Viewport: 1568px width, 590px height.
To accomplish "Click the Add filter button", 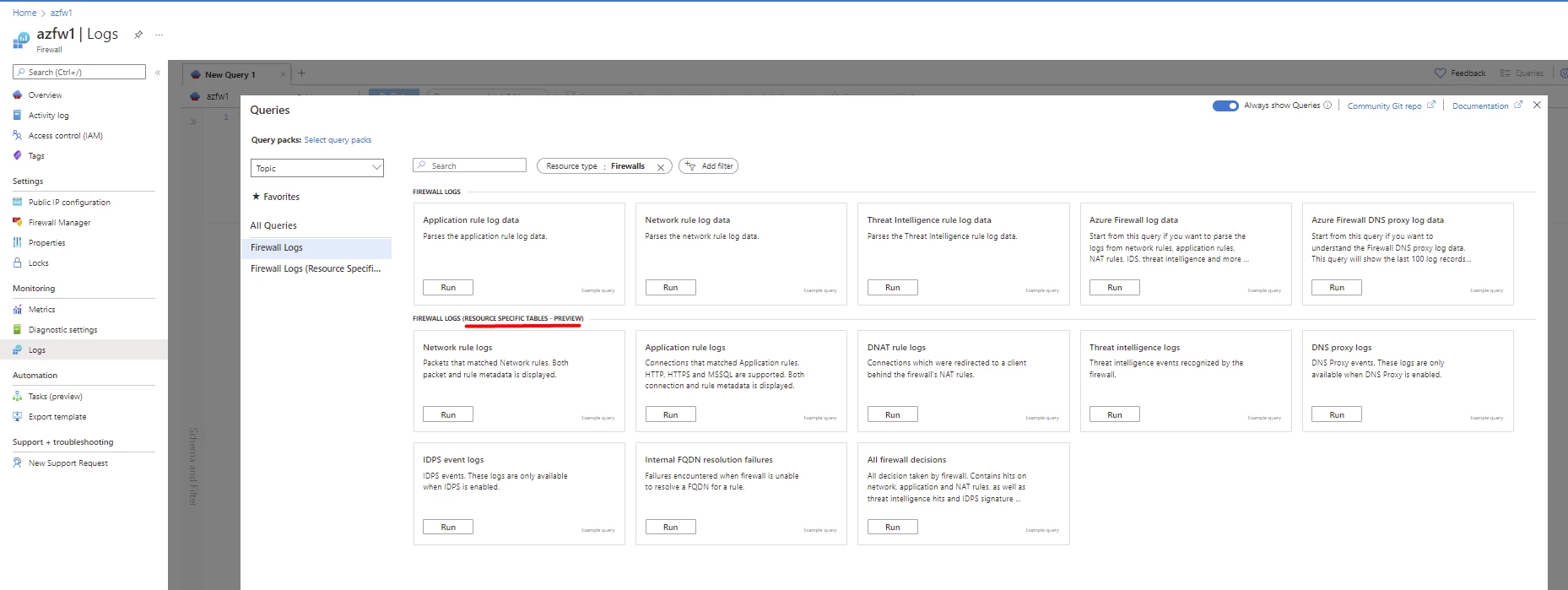I will tap(709, 166).
